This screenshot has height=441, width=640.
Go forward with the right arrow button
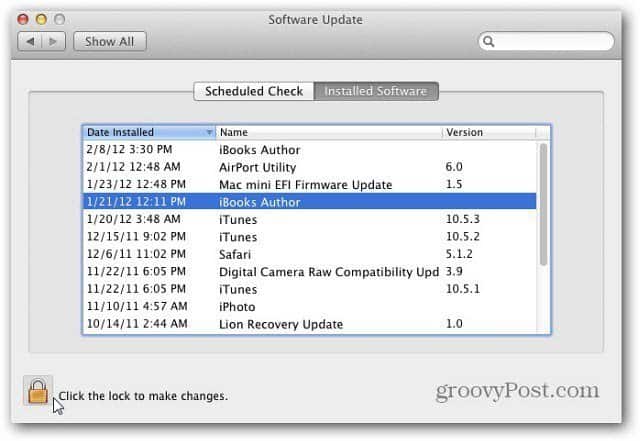click(53, 41)
